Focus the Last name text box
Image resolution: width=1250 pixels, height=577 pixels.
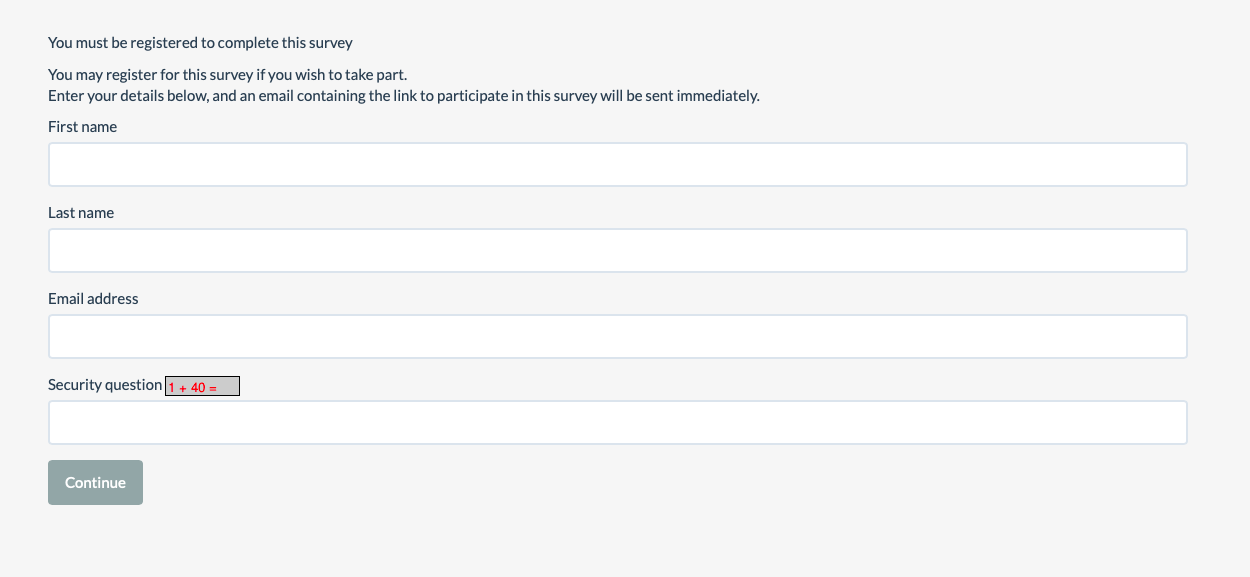pos(617,250)
